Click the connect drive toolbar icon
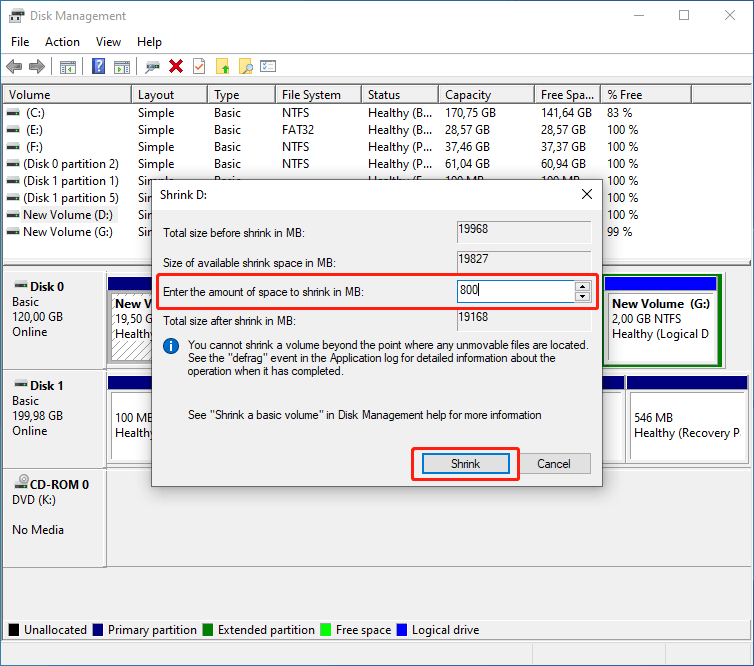 click(x=152, y=67)
